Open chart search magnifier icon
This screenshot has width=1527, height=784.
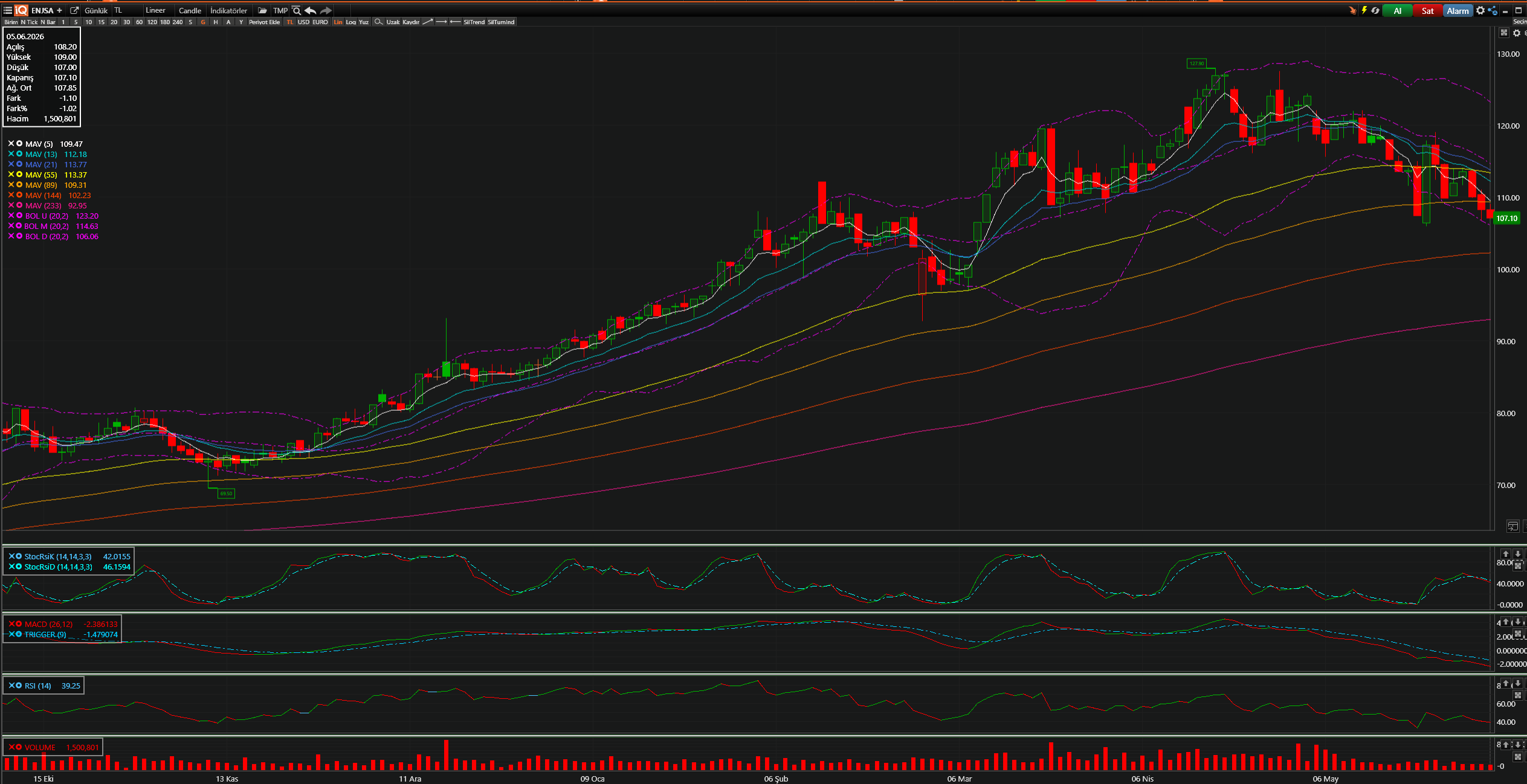click(296, 10)
